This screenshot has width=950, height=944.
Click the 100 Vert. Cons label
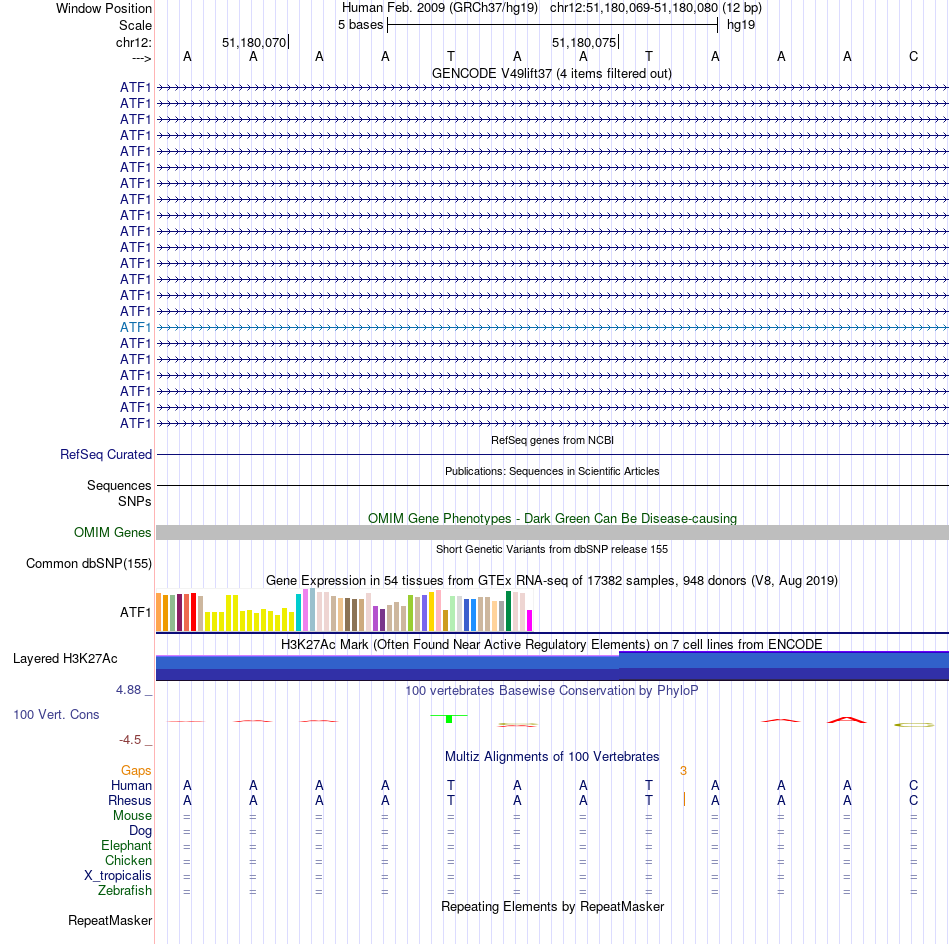pyautogui.click(x=56, y=714)
